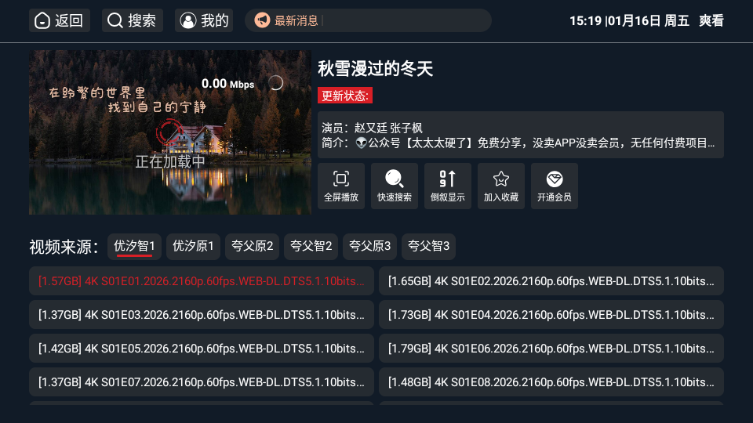Play episode S01E06 [1.79GB]
Screen dimensions: 753x423
551,348
